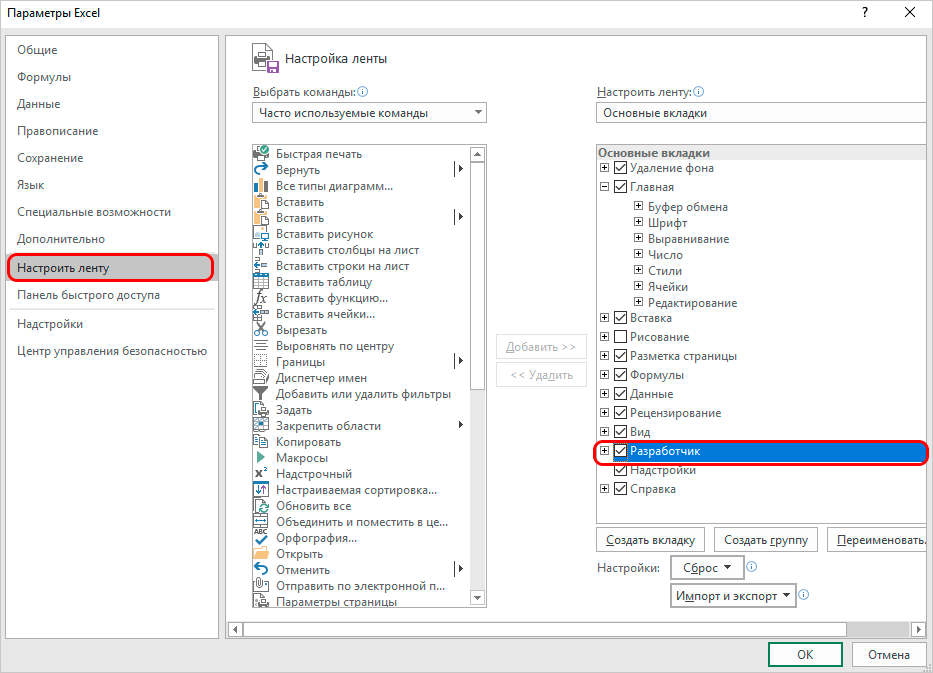Expand the Буфер обмена group
Viewport: 933px width, 673px height.
point(638,206)
